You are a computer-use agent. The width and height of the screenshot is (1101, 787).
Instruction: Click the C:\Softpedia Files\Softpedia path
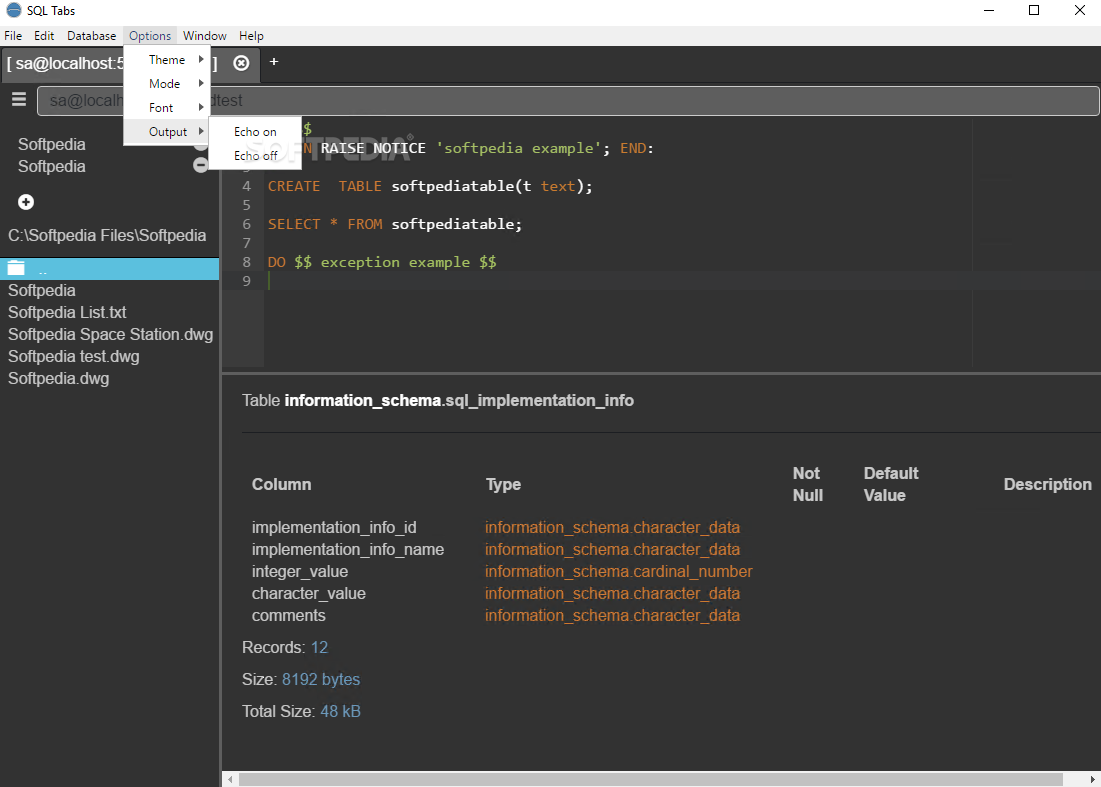point(107,235)
